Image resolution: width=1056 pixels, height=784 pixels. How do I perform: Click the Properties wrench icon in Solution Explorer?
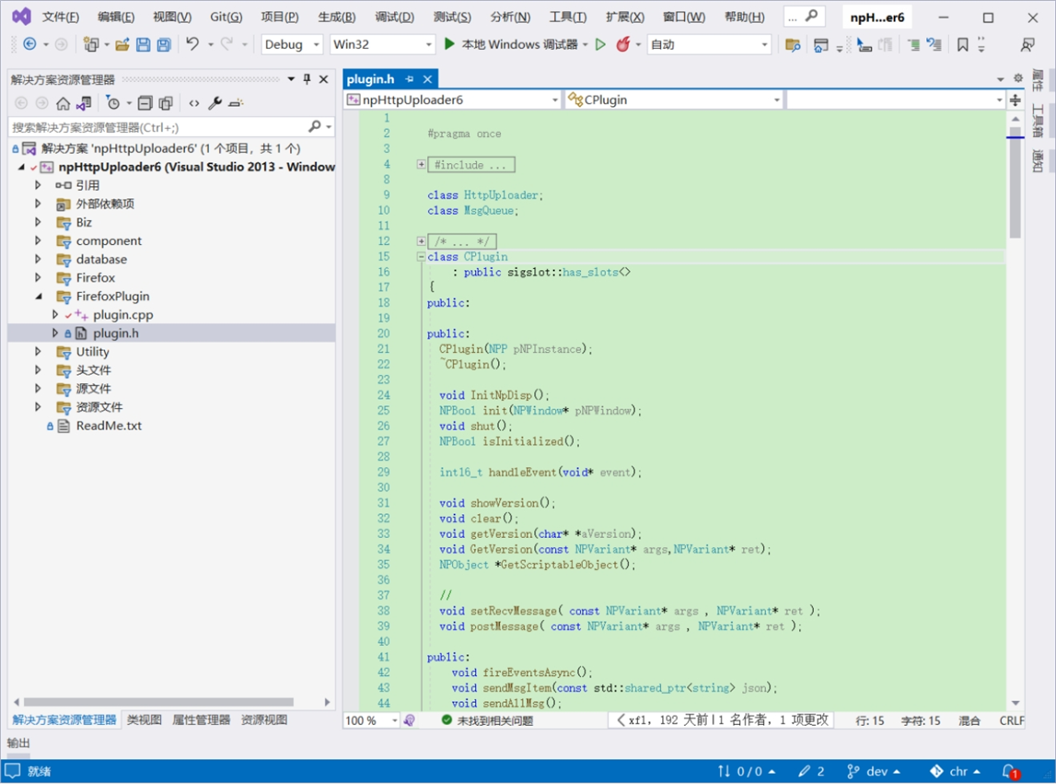click(x=216, y=102)
